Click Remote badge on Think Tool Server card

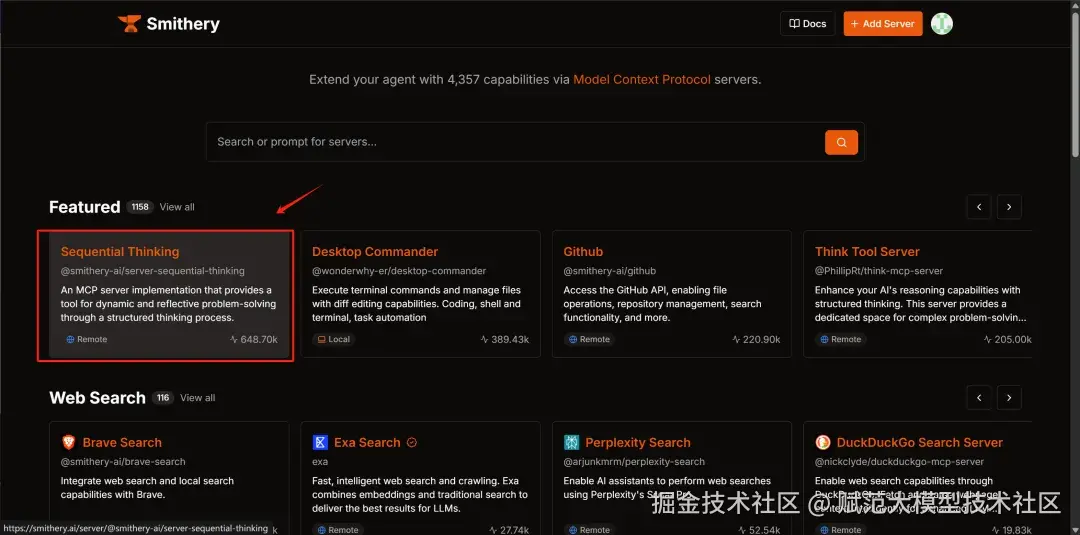(x=840, y=339)
